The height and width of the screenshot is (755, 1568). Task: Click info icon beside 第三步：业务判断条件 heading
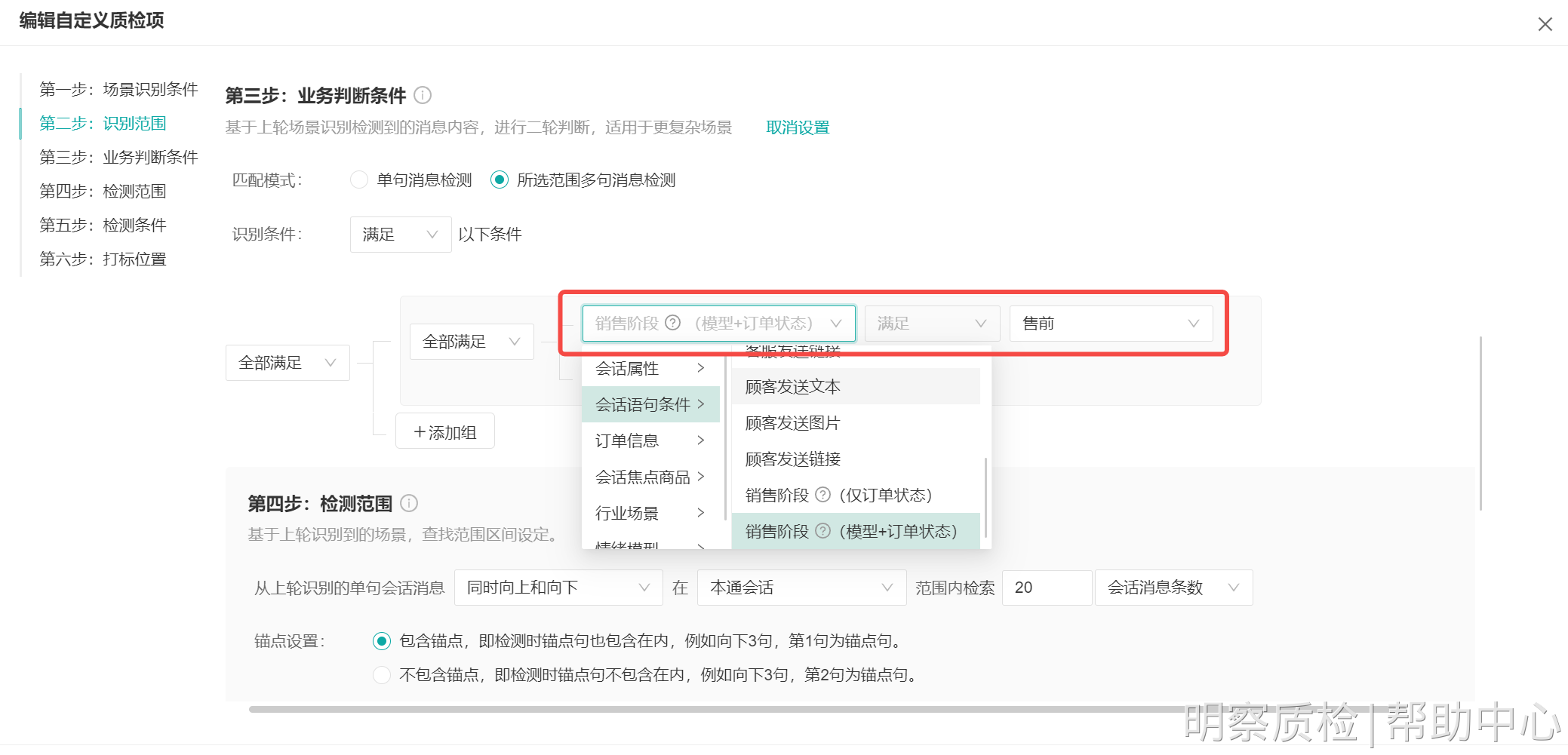pos(423,95)
